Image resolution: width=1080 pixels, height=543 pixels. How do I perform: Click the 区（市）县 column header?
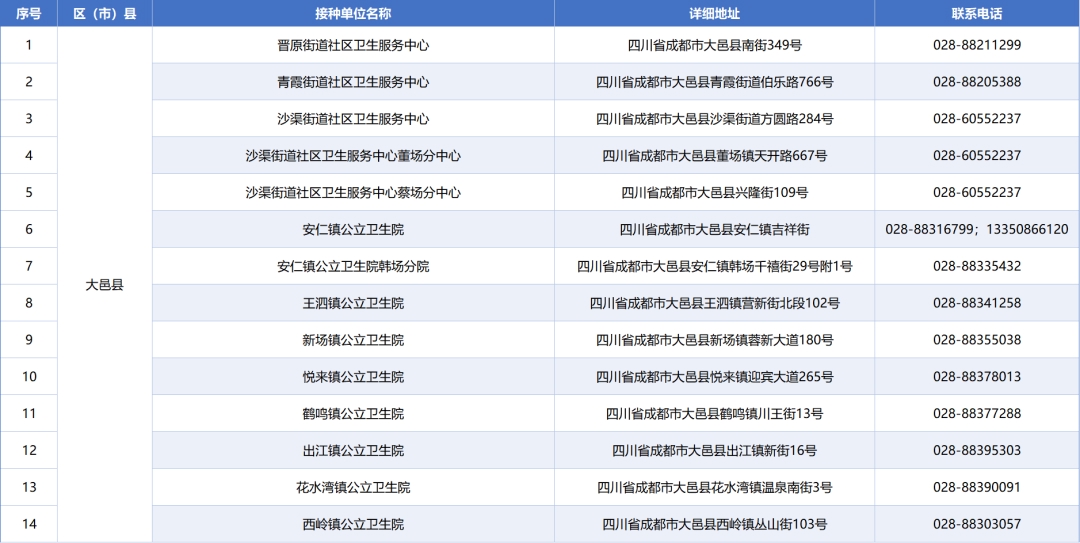[x=105, y=13]
